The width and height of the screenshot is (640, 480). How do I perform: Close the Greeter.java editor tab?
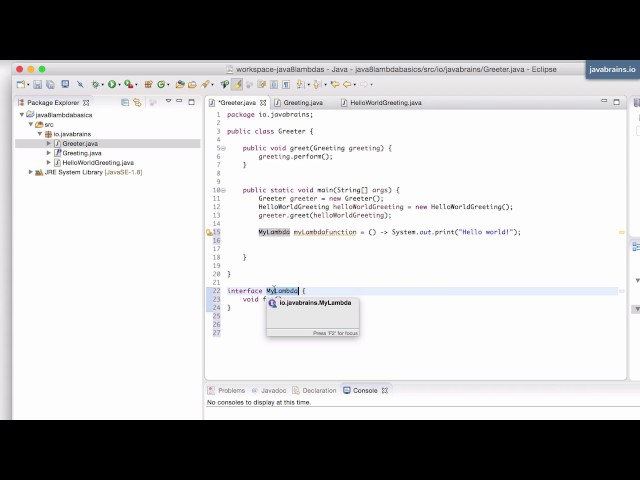(263, 103)
